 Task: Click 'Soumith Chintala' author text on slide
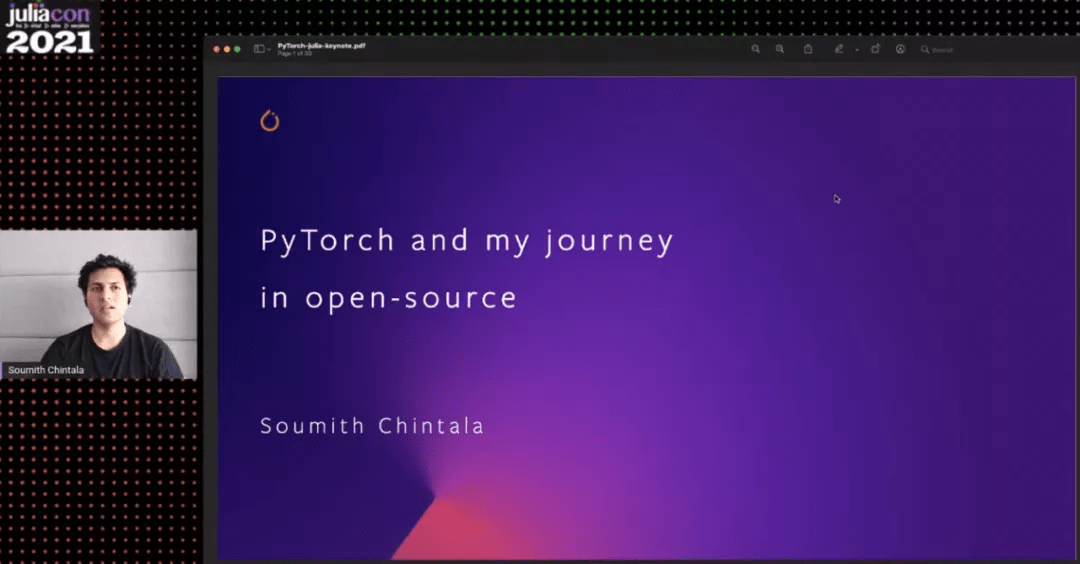coord(372,426)
